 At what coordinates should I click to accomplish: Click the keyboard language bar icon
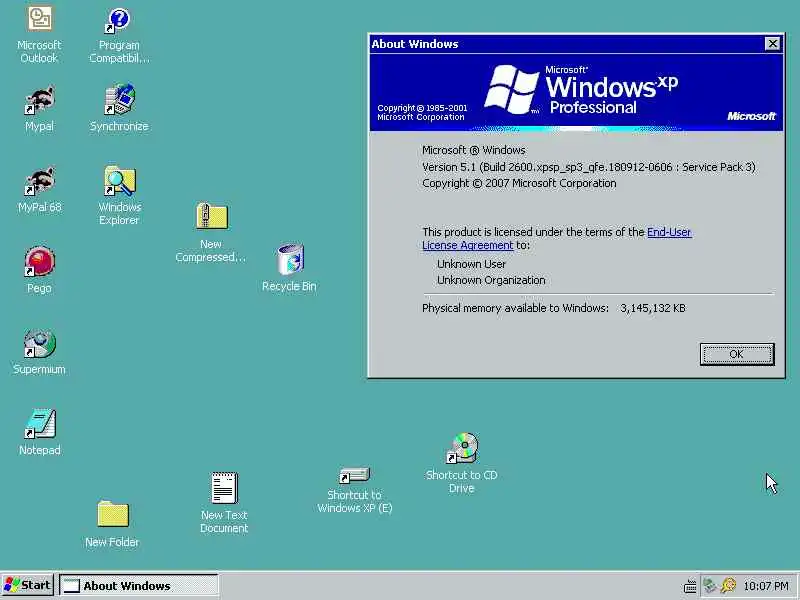(x=690, y=586)
